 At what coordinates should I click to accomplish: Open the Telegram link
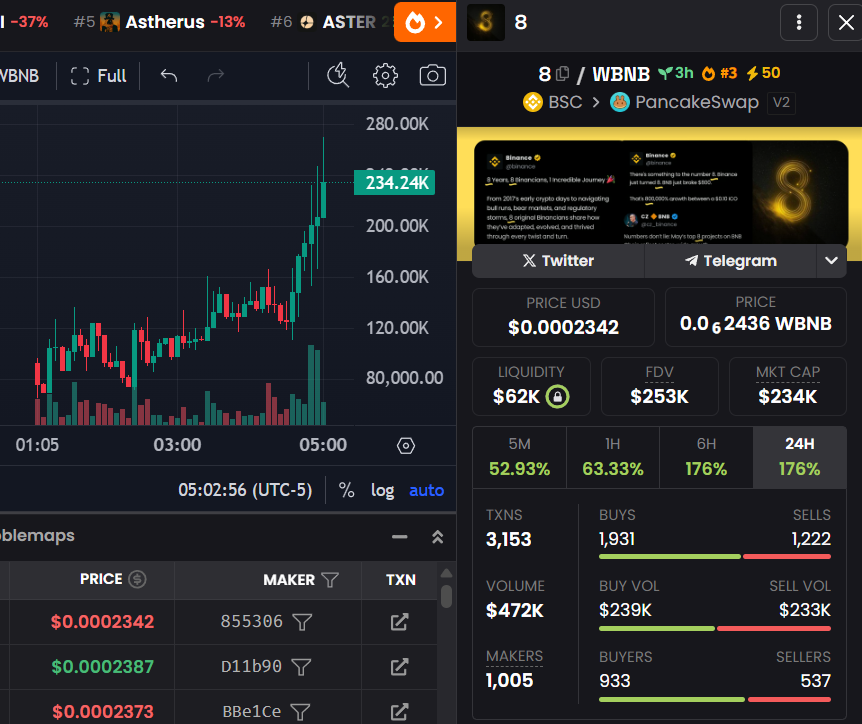(731, 261)
